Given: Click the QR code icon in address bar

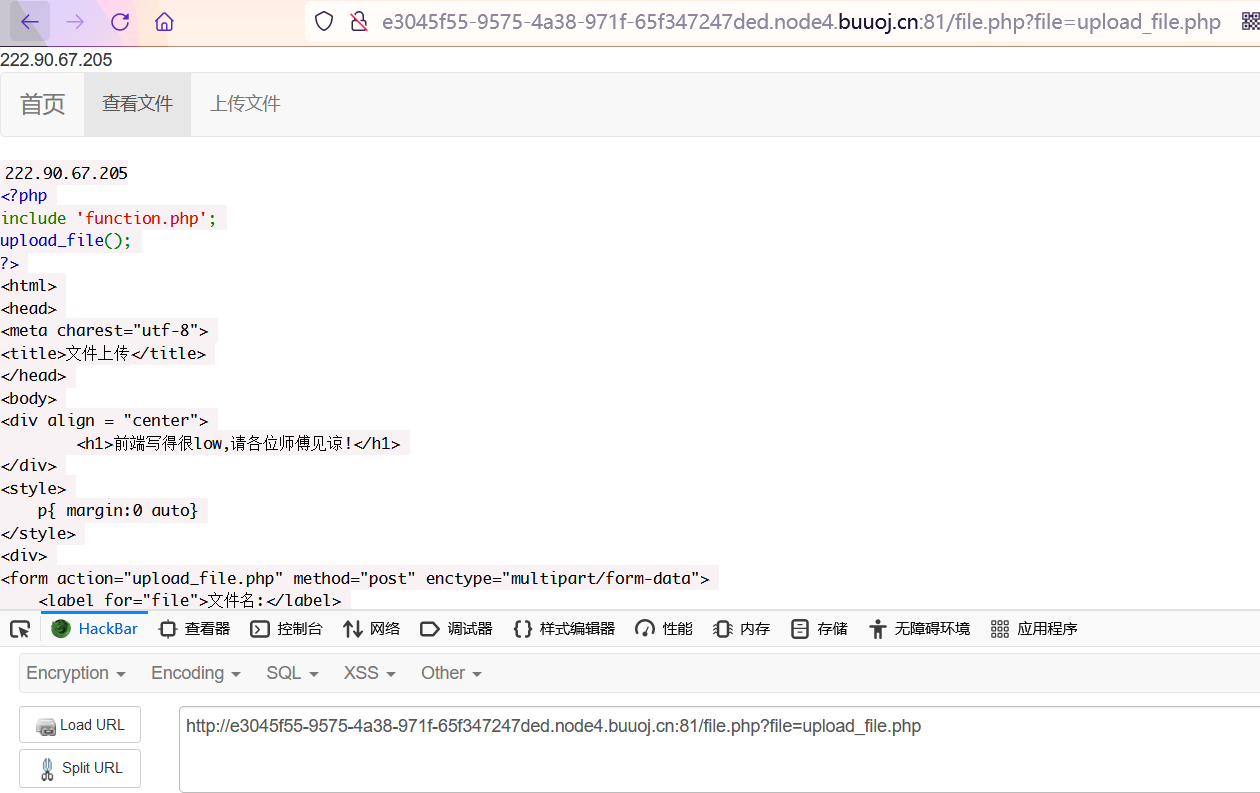Looking at the screenshot, I should [1250, 22].
